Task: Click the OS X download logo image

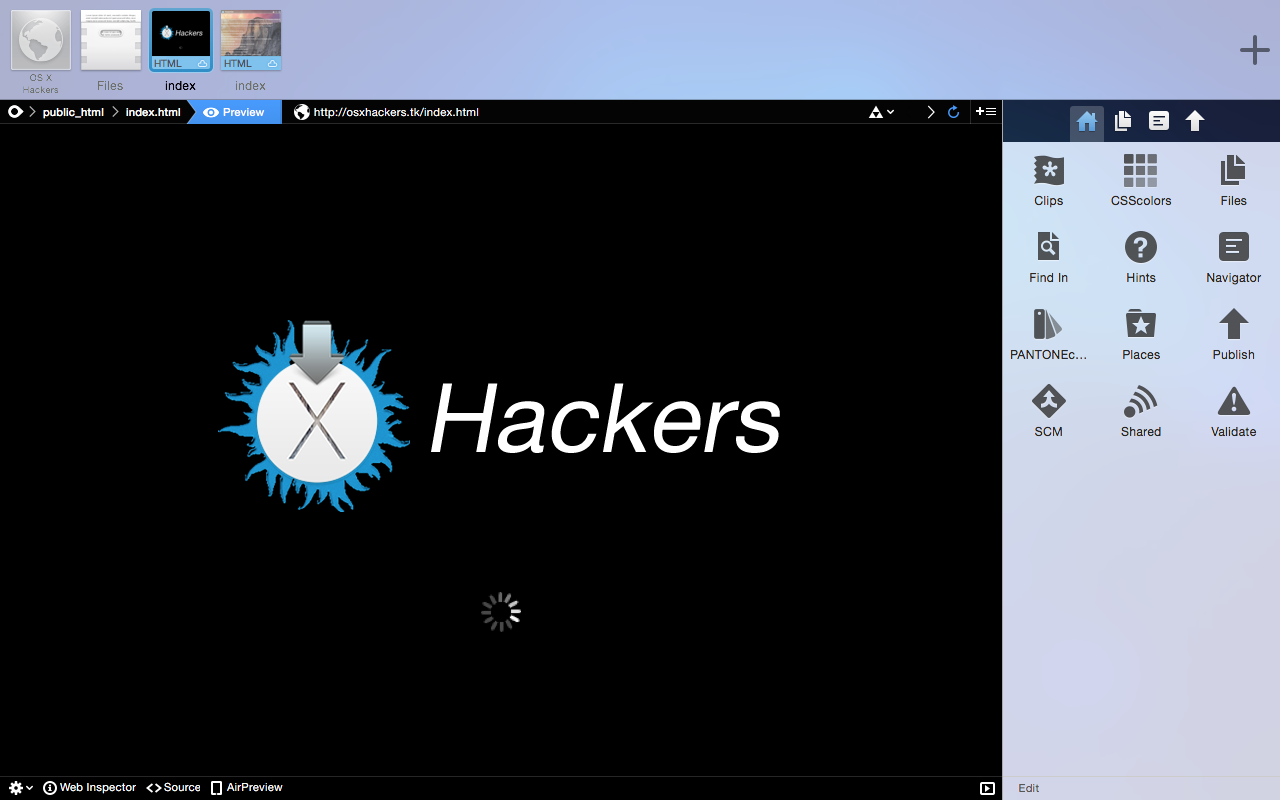Action: point(315,416)
